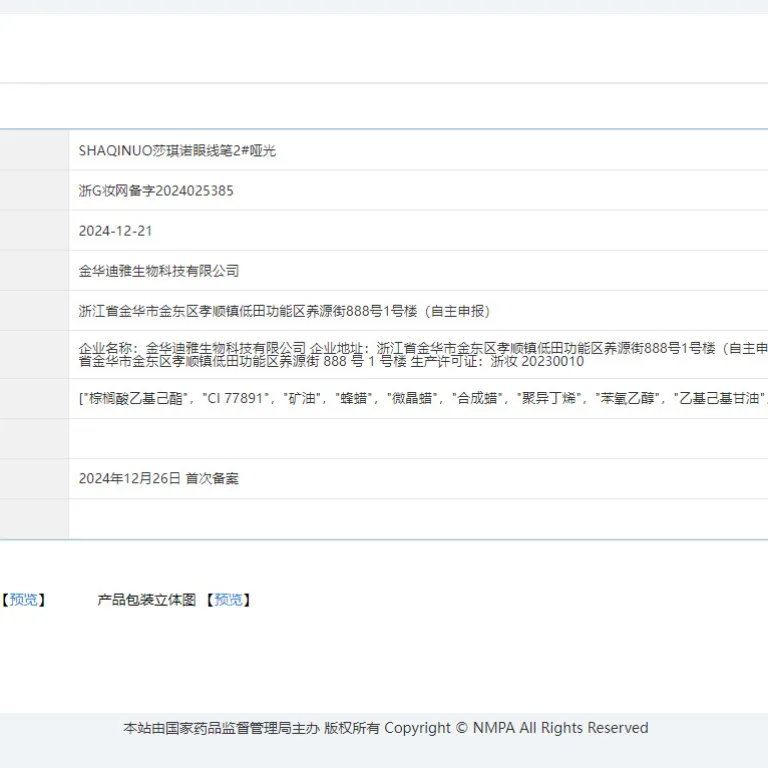Select 2024年12月26日 首次备案 entry
768x768 pixels.
click(159, 479)
